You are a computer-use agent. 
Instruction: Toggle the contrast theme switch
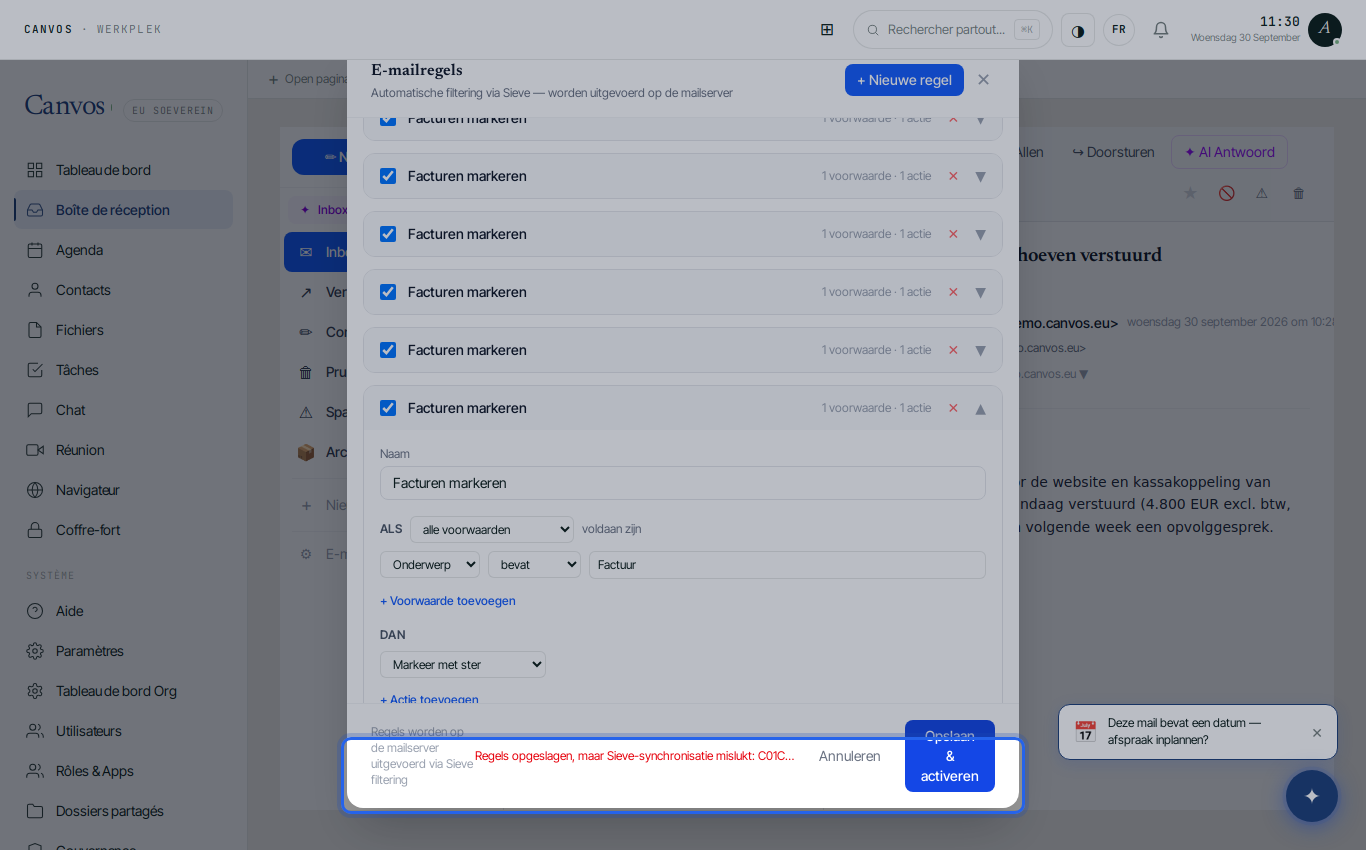tap(1078, 30)
